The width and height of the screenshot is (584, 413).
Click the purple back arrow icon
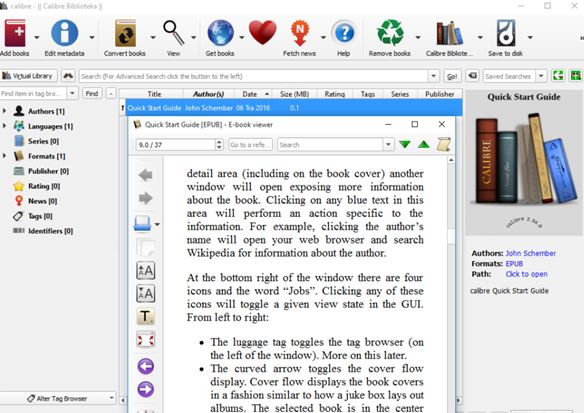pos(146,366)
